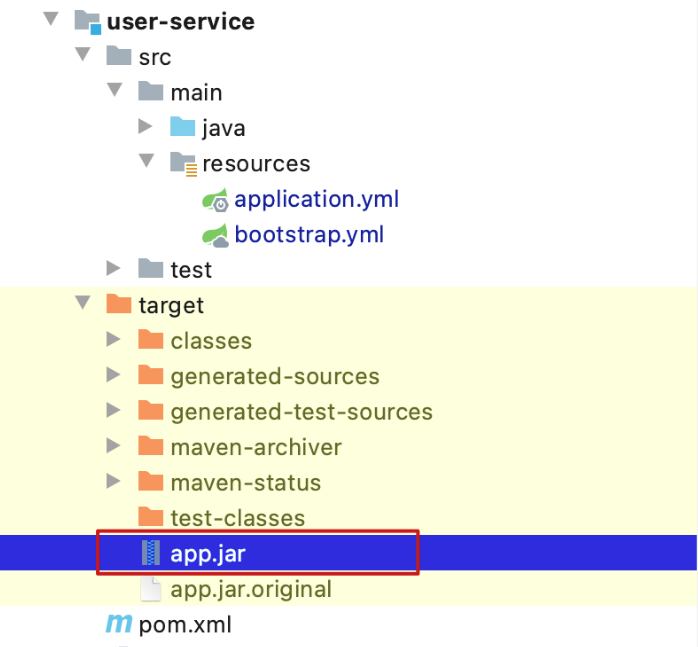Click the Spring icon beside application.yml
Viewport: 698px width, 647px height.
click(215, 199)
